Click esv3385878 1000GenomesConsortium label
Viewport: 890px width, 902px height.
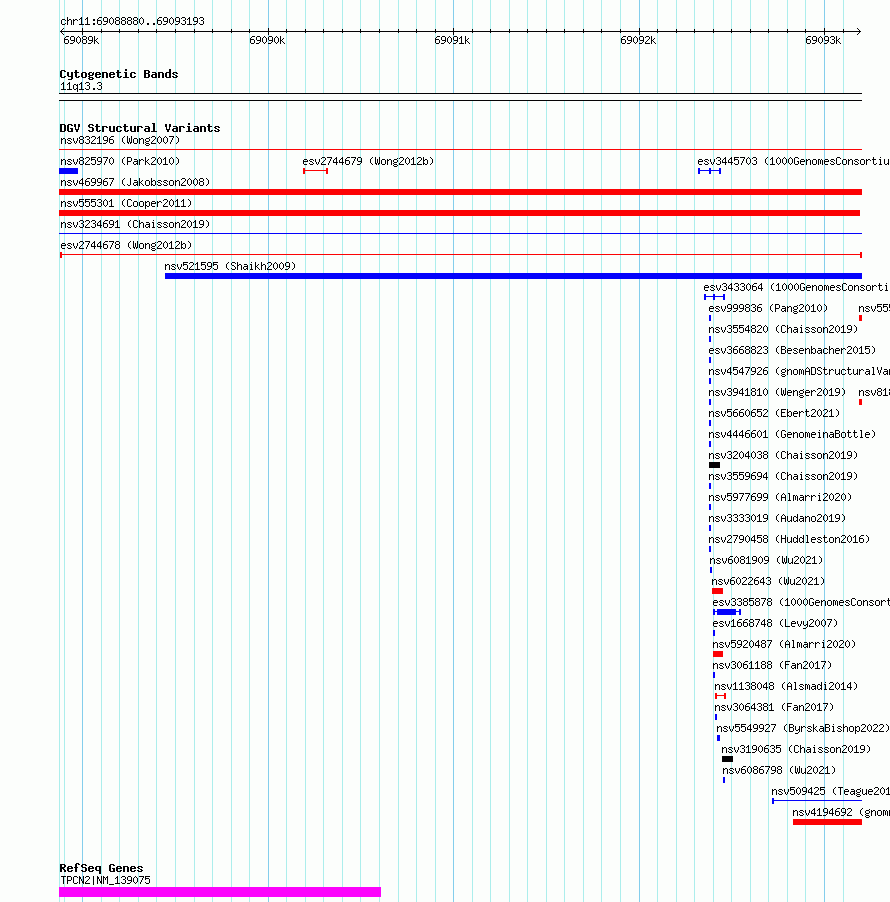(801, 602)
